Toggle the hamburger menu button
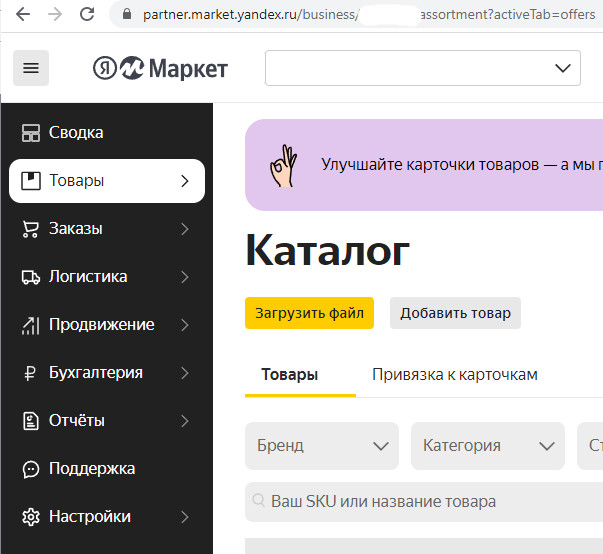This screenshot has width=603, height=554. click(31, 68)
